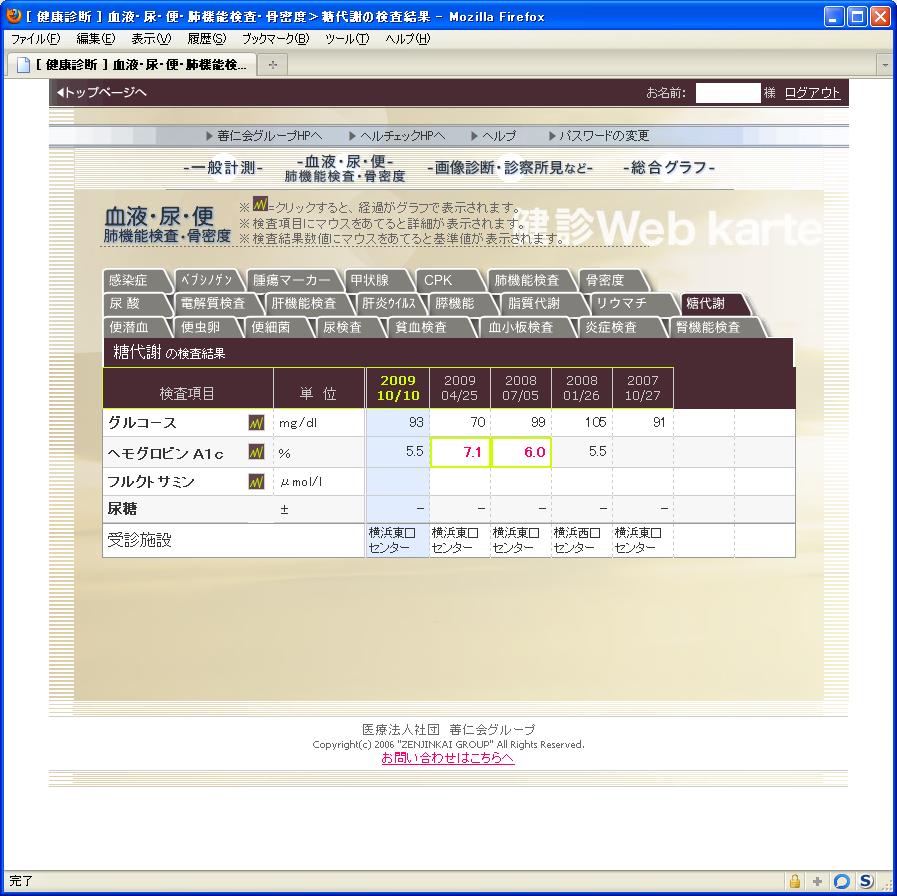The image size is (897, 896).
Task: Click the blue speech bubble status bar icon
Action: (842, 881)
